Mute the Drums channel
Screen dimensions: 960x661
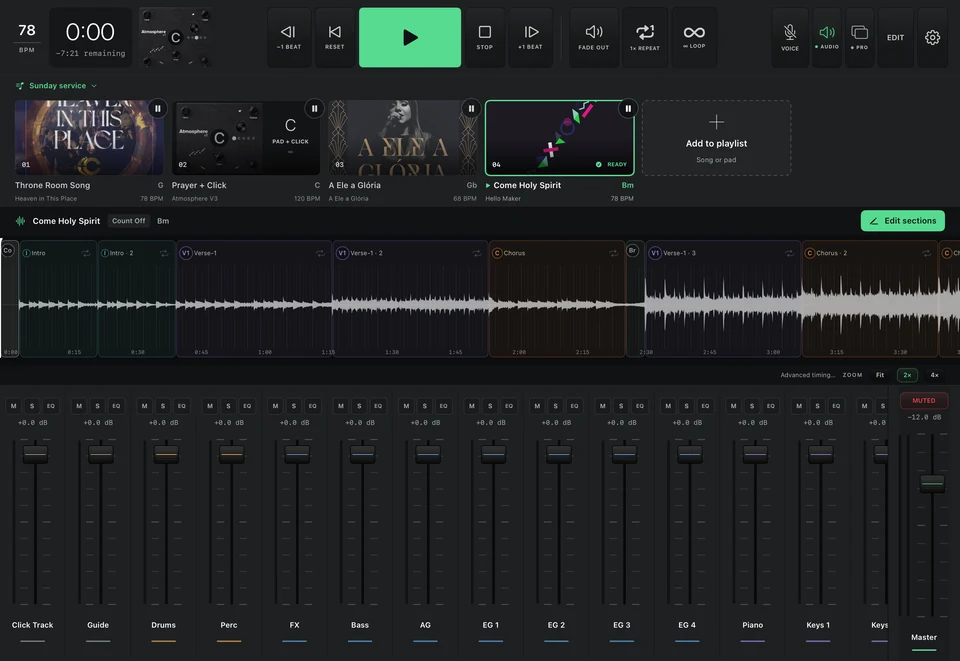[144, 406]
